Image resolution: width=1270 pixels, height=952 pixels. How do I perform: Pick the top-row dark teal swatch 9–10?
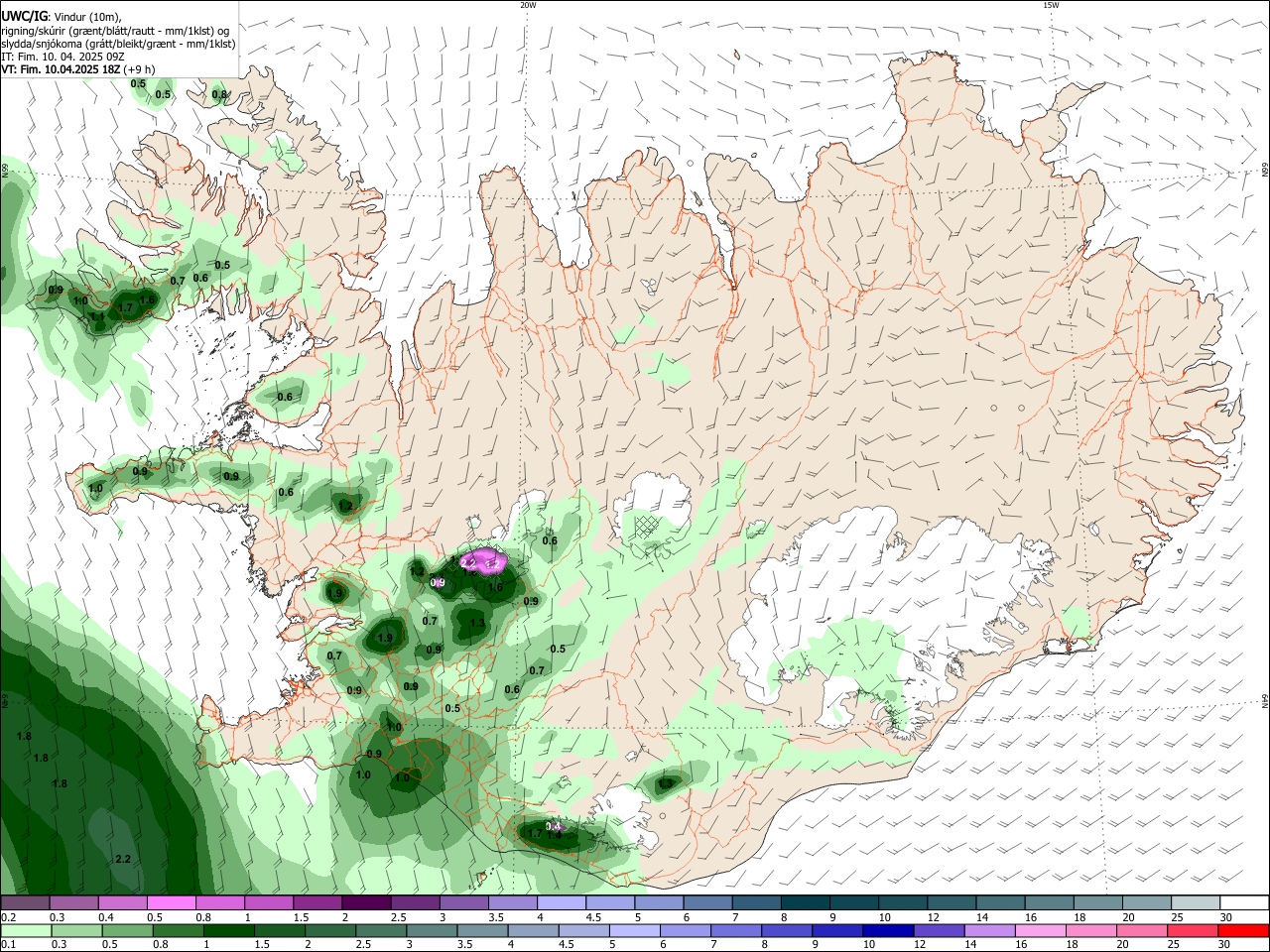coord(855,902)
